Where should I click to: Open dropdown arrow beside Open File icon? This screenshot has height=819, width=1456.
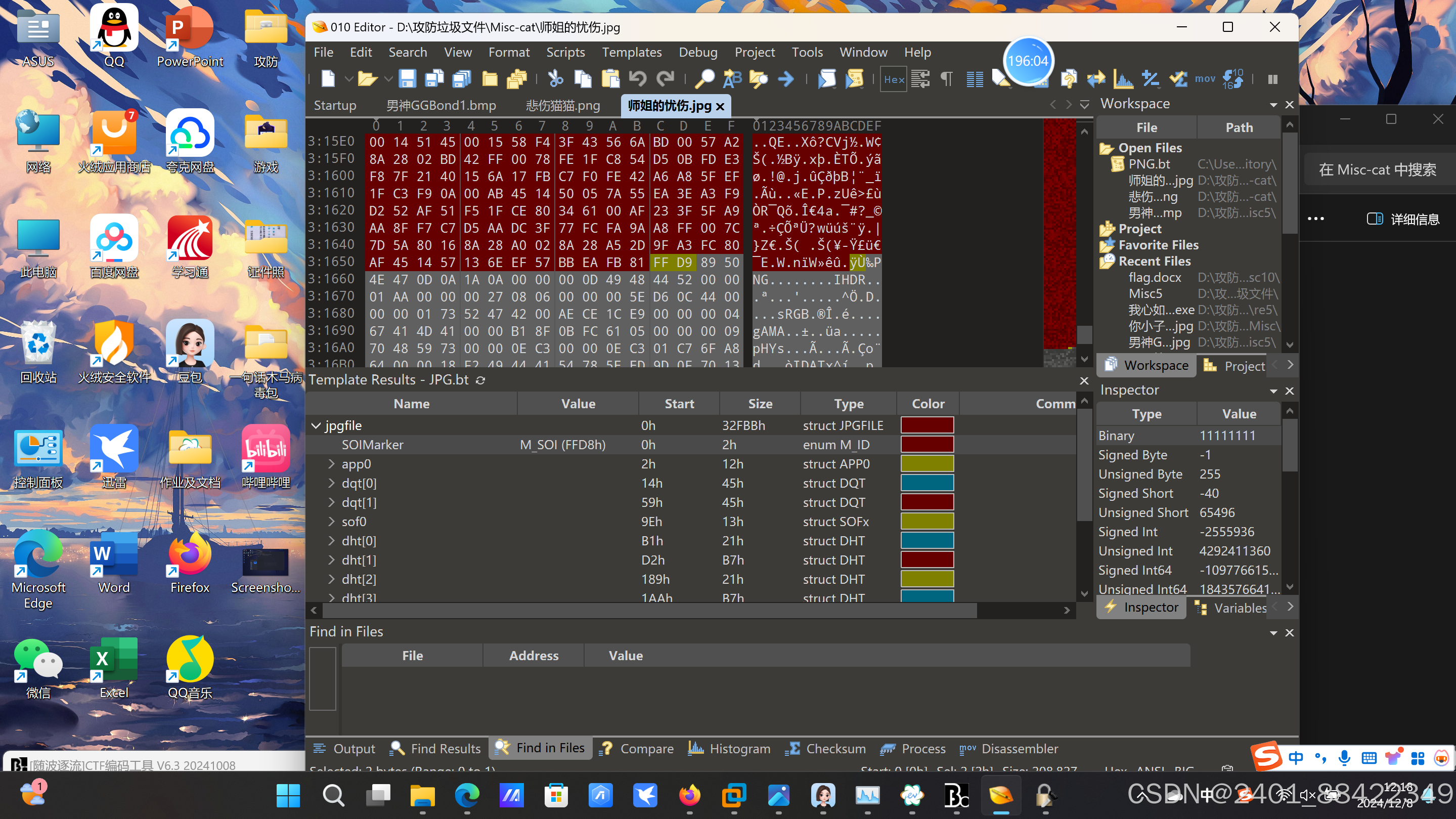click(388, 79)
